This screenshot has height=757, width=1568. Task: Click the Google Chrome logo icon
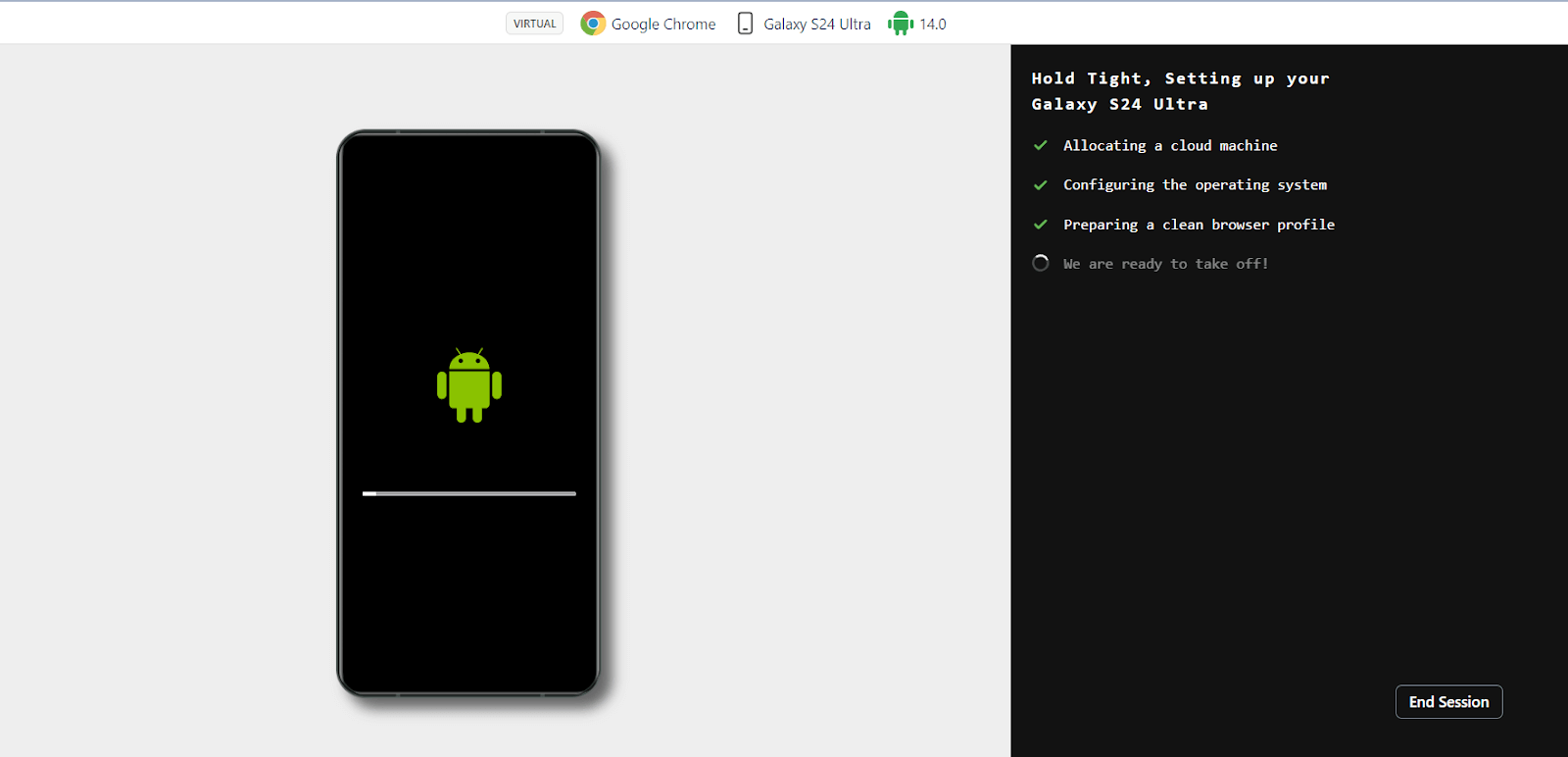[x=592, y=24]
